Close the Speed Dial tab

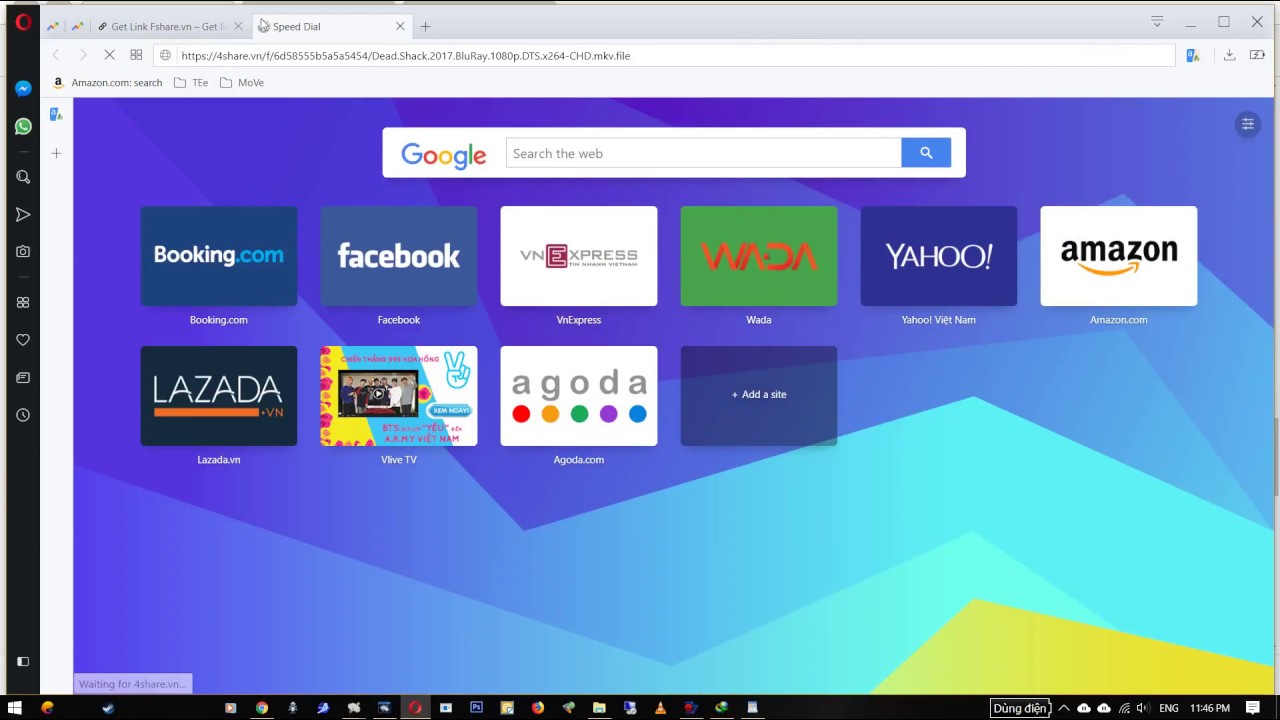coord(401,27)
